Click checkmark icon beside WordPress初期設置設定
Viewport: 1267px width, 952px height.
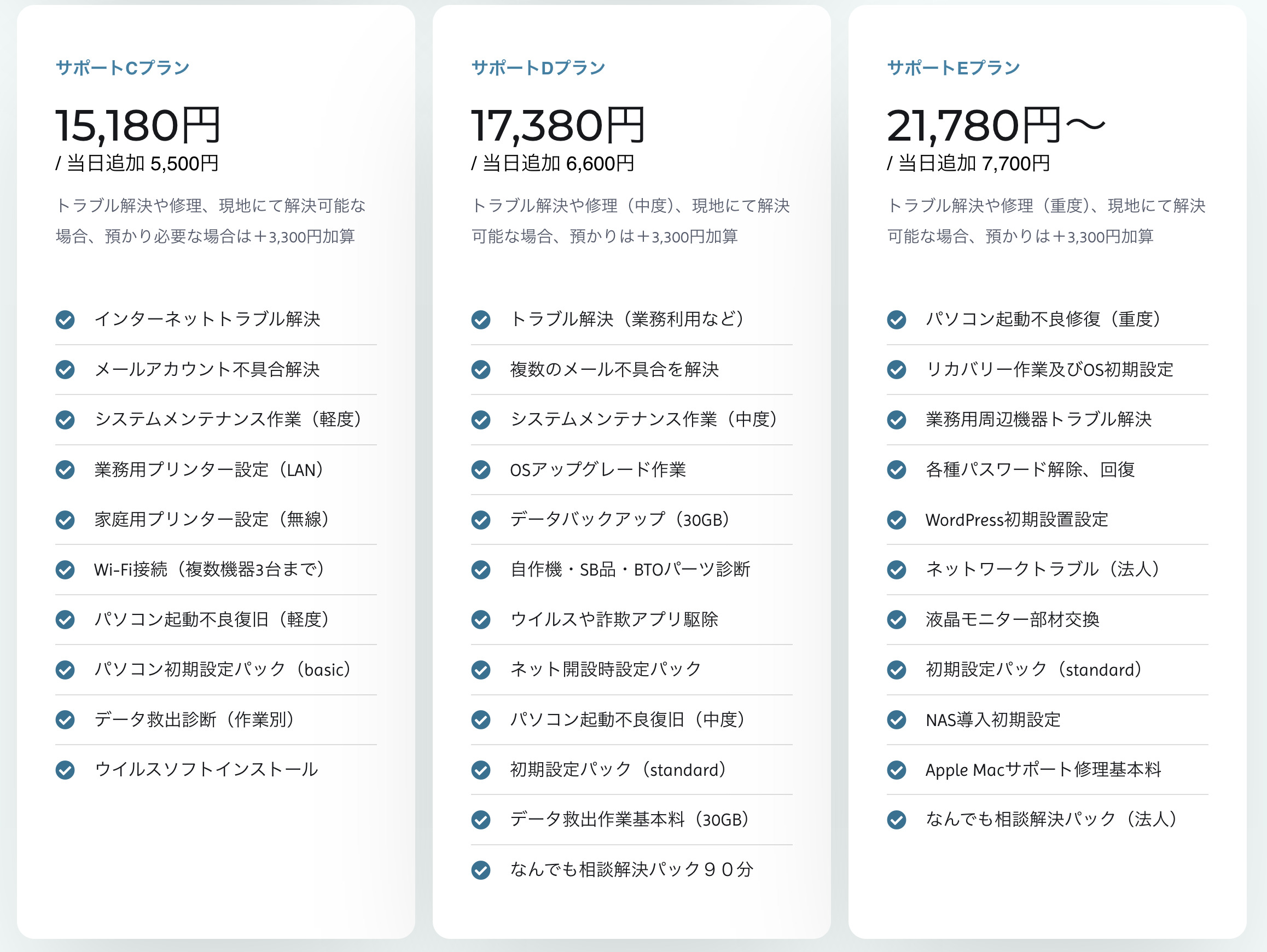click(897, 520)
